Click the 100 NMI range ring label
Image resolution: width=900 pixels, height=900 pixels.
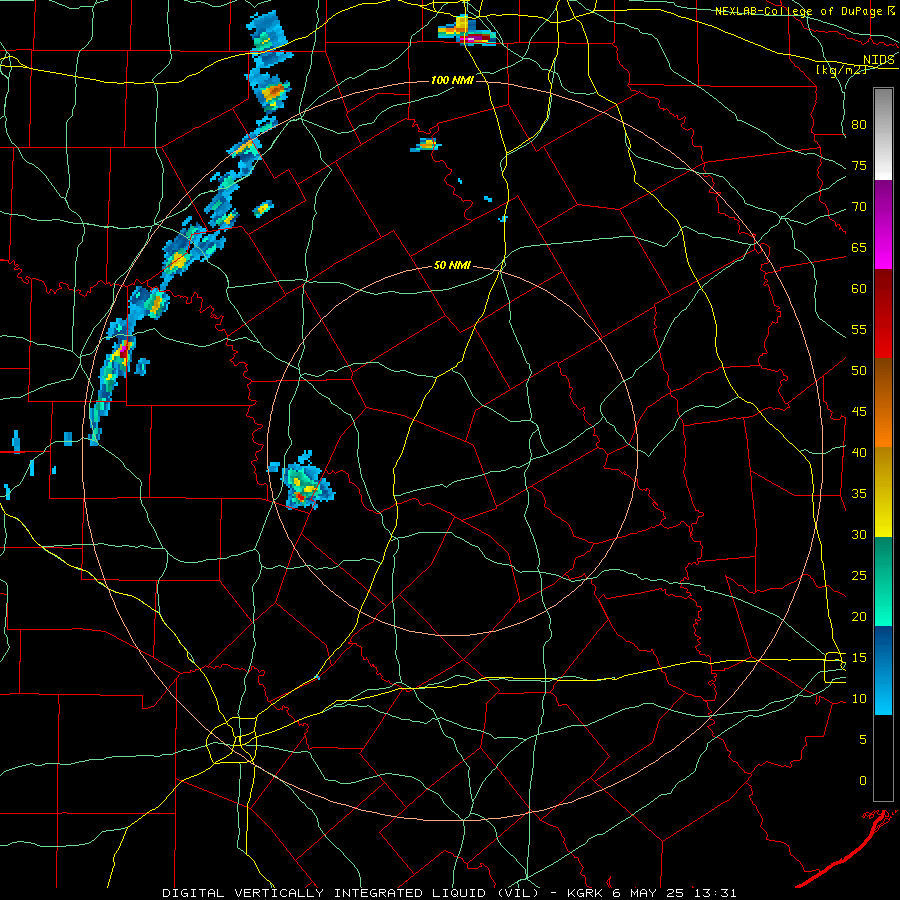point(452,80)
